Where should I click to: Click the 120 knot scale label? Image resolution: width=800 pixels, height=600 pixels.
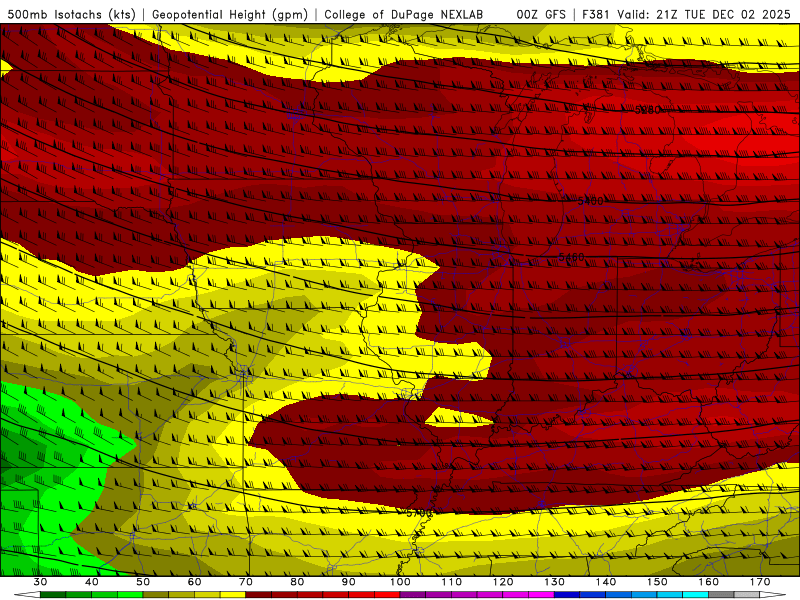pyautogui.click(x=503, y=582)
